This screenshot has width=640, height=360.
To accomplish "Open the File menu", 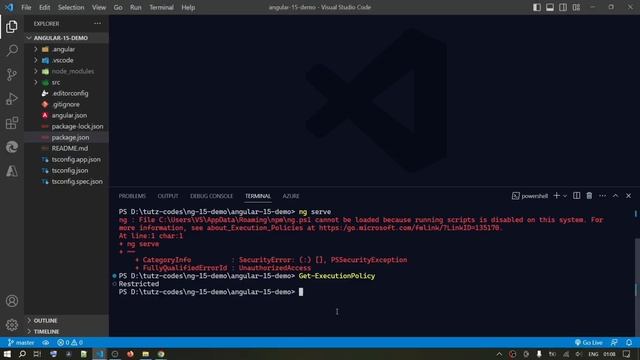I will [26, 7].
